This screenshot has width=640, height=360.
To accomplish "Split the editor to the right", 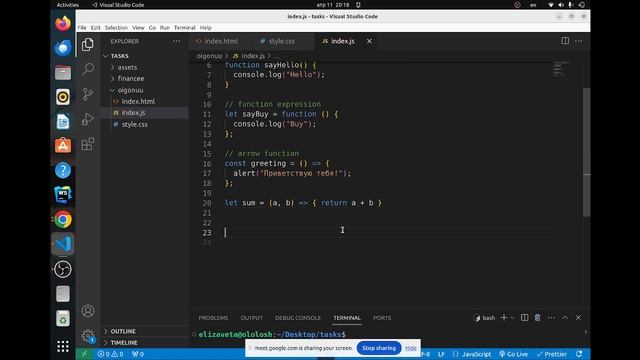I will pos(565,41).
